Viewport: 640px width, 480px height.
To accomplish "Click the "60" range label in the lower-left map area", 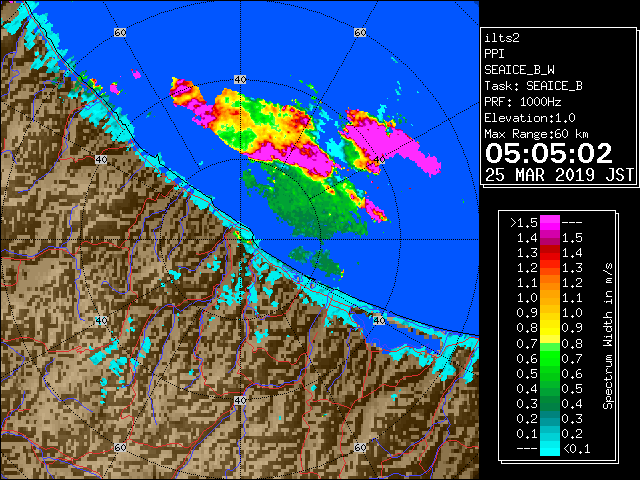I will tap(120, 448).
